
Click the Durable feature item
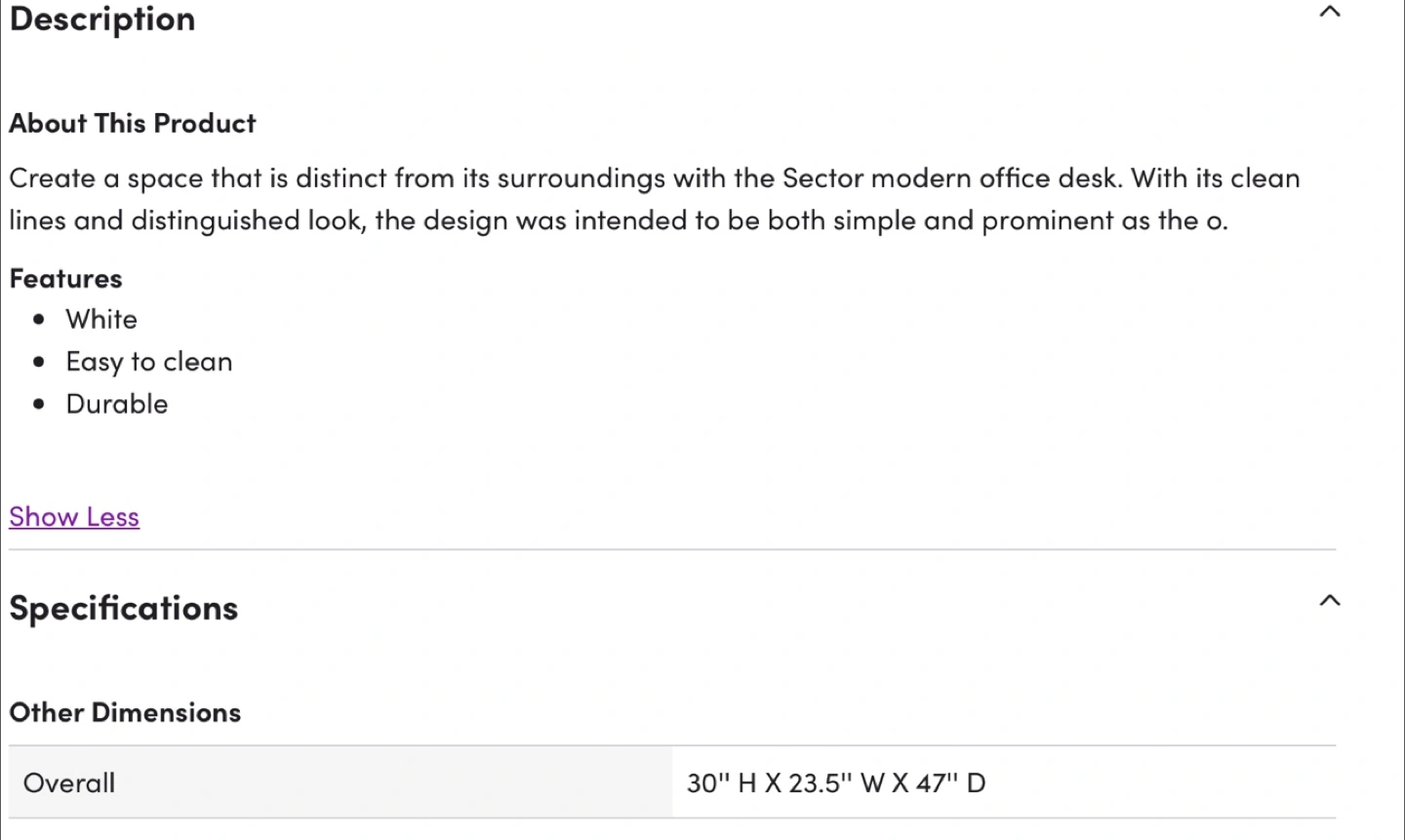[117, 404]
